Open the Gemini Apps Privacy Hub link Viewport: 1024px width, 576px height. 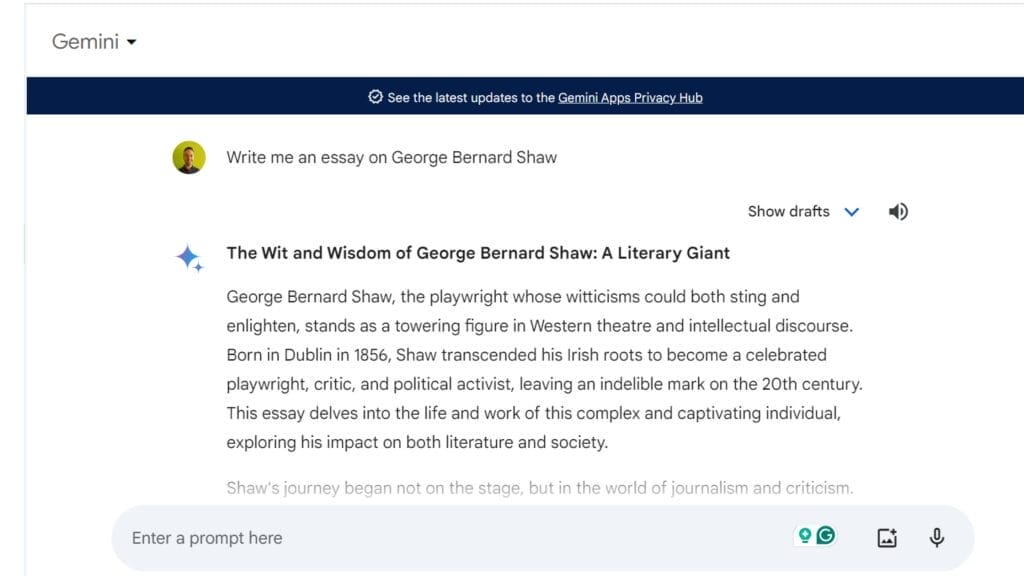(630, 98)
